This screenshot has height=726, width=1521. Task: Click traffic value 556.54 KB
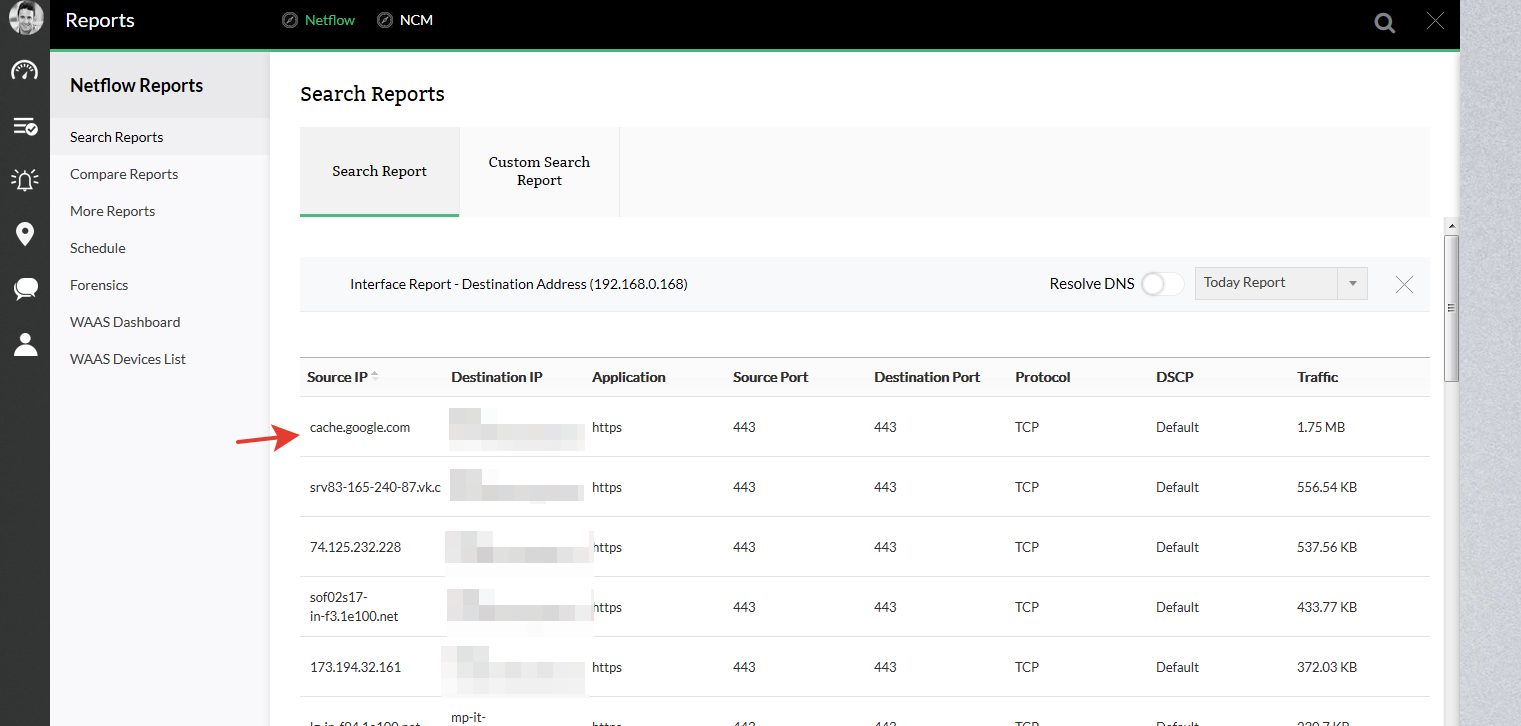pyautogui.click(x=1327, y=487)
